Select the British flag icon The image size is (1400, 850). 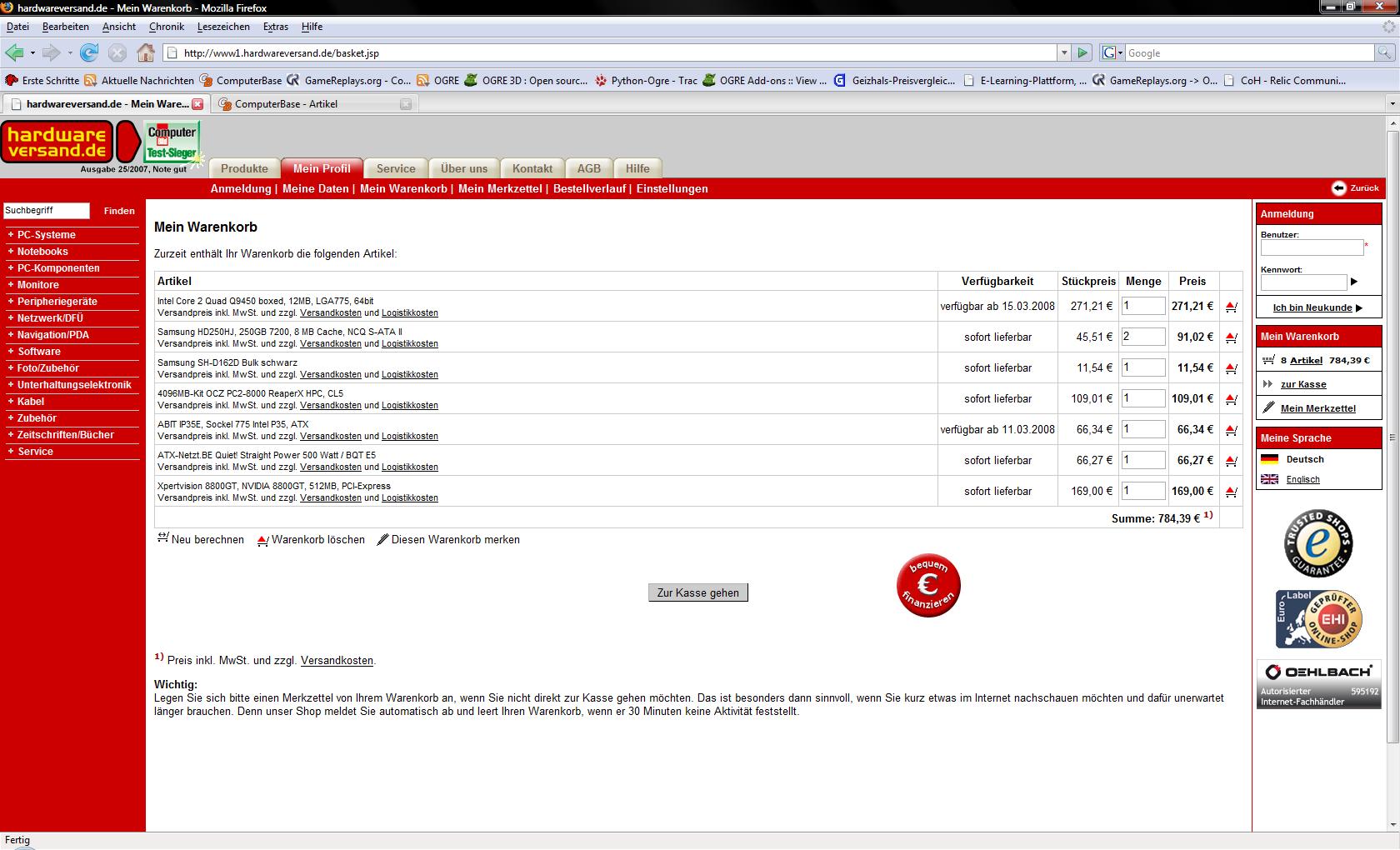(x=1269, y=479)
